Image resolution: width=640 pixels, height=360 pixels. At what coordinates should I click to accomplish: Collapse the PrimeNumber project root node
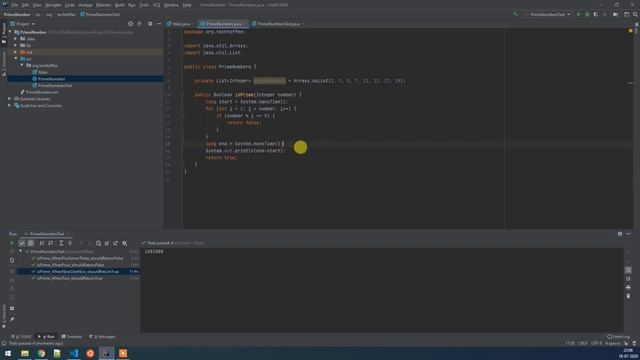tap(10, 32)
